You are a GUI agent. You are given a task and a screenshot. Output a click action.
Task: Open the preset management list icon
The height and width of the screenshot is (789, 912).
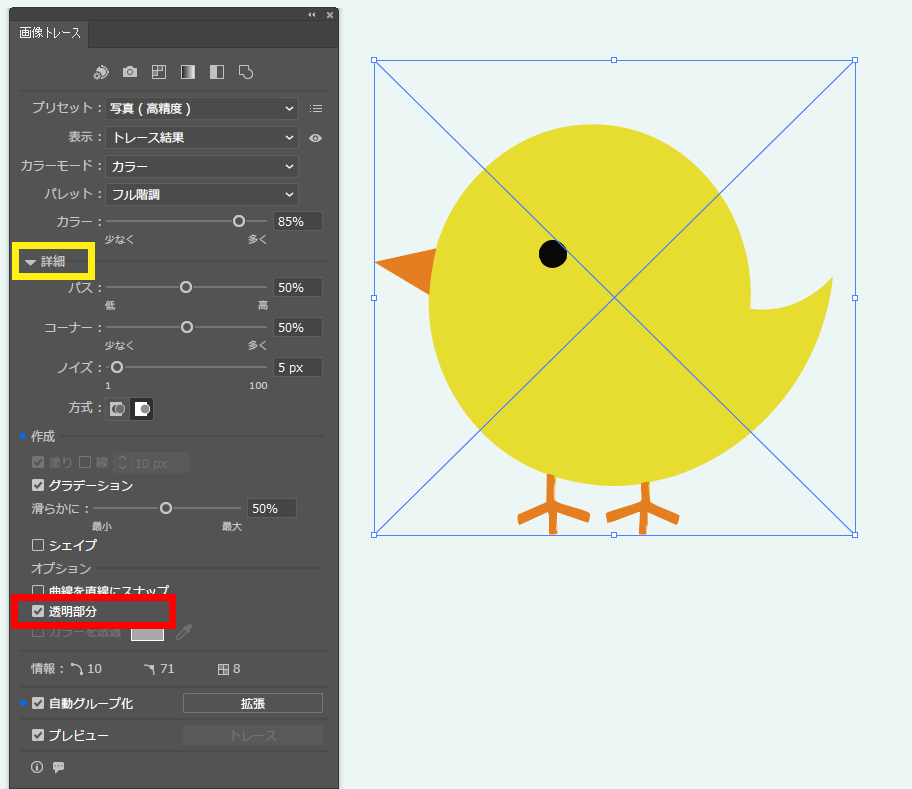click(x=316, y=109)
